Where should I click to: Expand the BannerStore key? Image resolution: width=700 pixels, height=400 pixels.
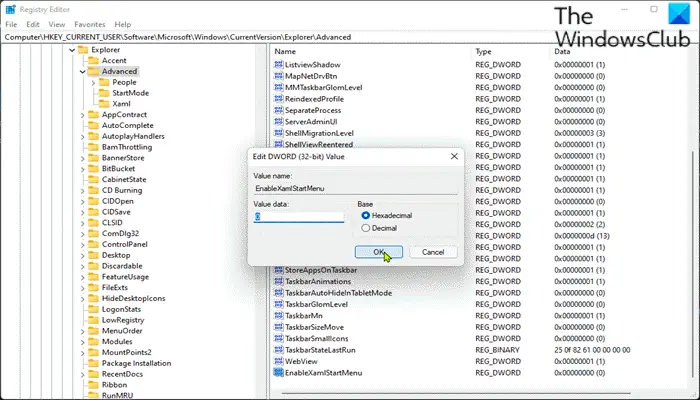[83, 158]
